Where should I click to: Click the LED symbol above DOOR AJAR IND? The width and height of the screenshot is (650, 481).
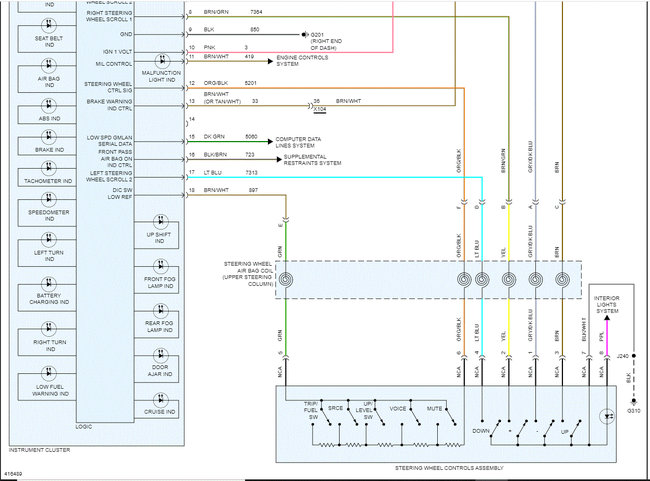coord(160,355)
